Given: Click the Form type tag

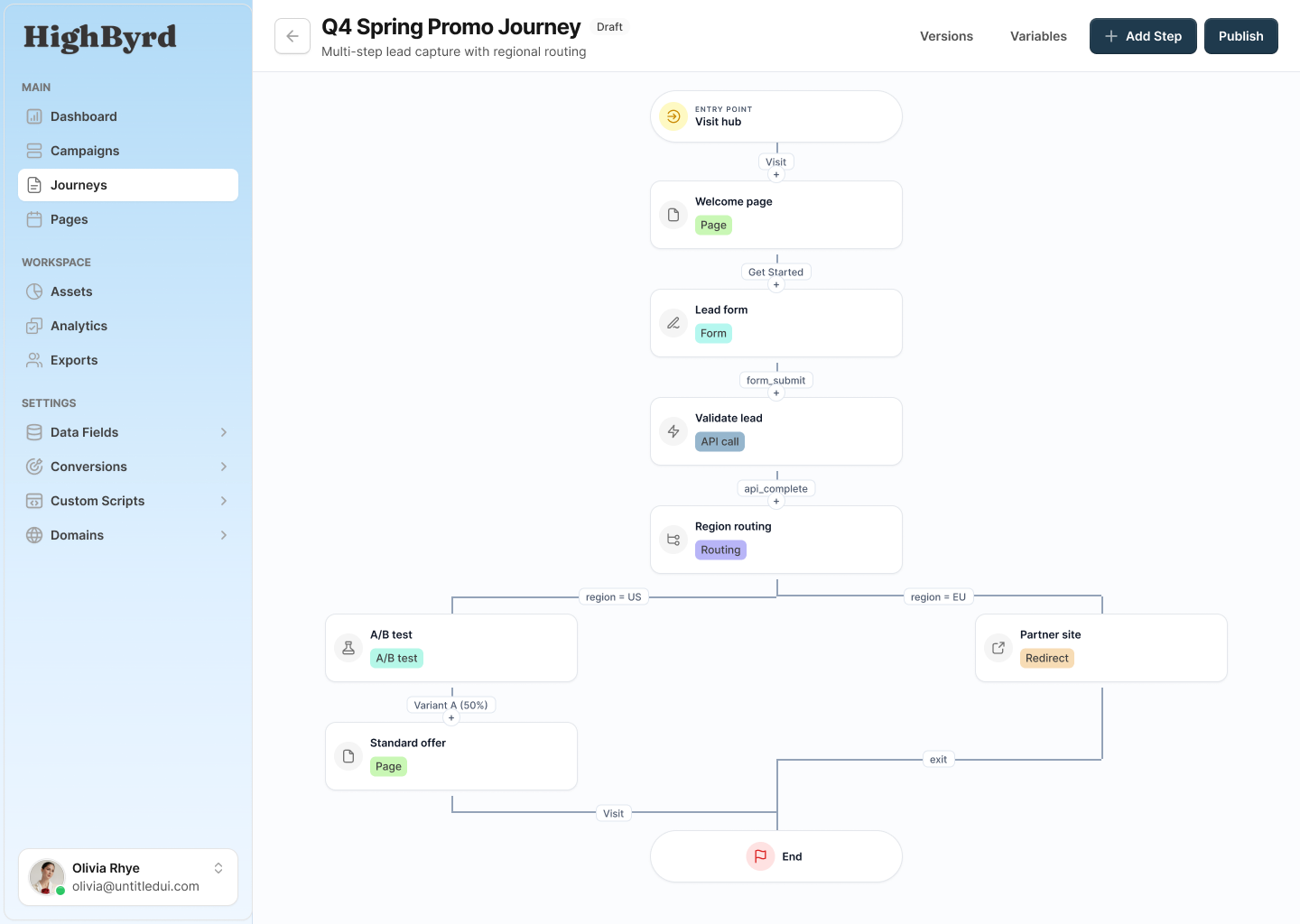Looking at the screenshot, I should (713, 333).
